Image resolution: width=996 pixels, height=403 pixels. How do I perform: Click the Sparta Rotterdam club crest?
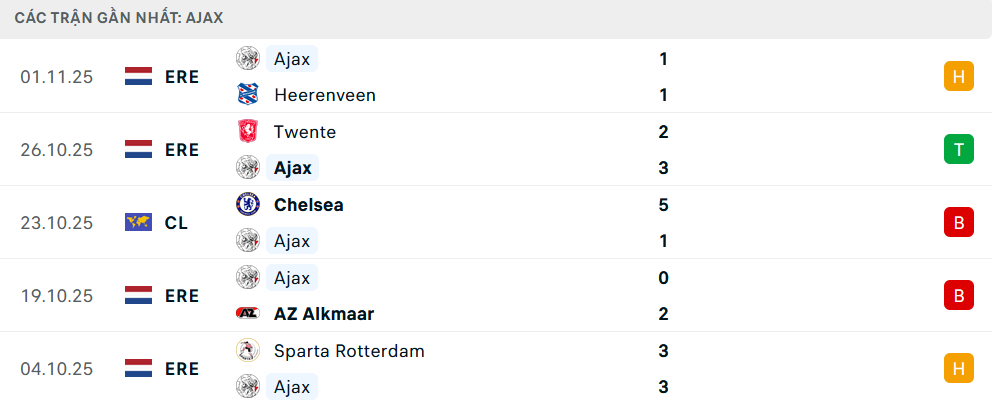pos(248,351)
